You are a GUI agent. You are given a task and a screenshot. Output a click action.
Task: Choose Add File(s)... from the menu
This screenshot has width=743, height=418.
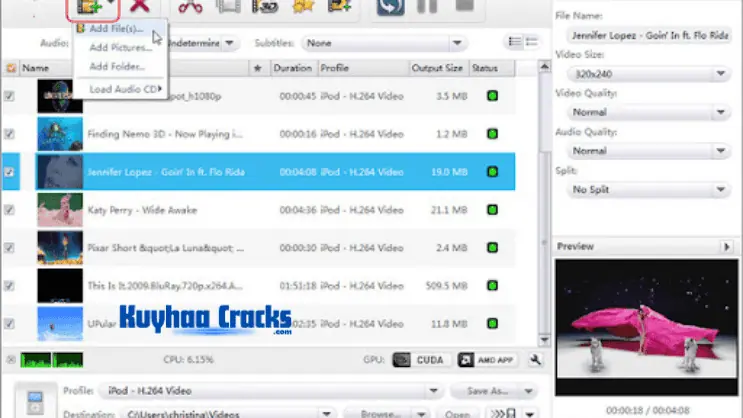pos(116,29)
